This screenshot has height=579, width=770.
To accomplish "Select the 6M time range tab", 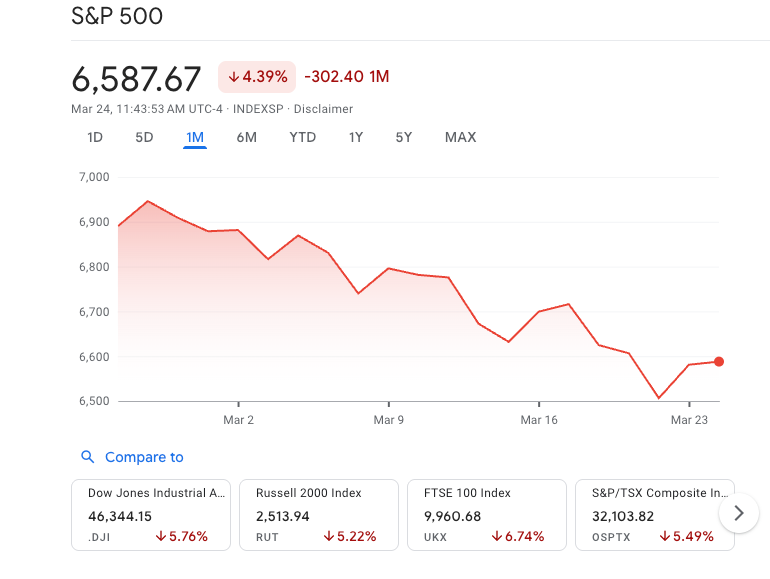I will click(246, 137).
